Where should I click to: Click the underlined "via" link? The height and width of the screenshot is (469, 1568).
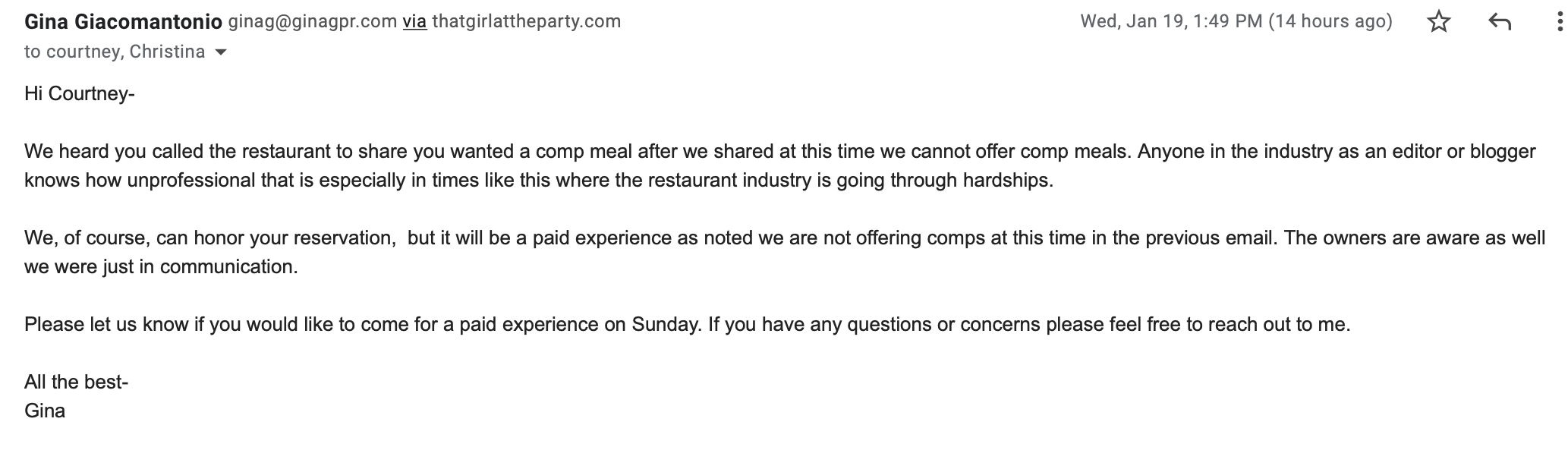(x=414, y=21)
